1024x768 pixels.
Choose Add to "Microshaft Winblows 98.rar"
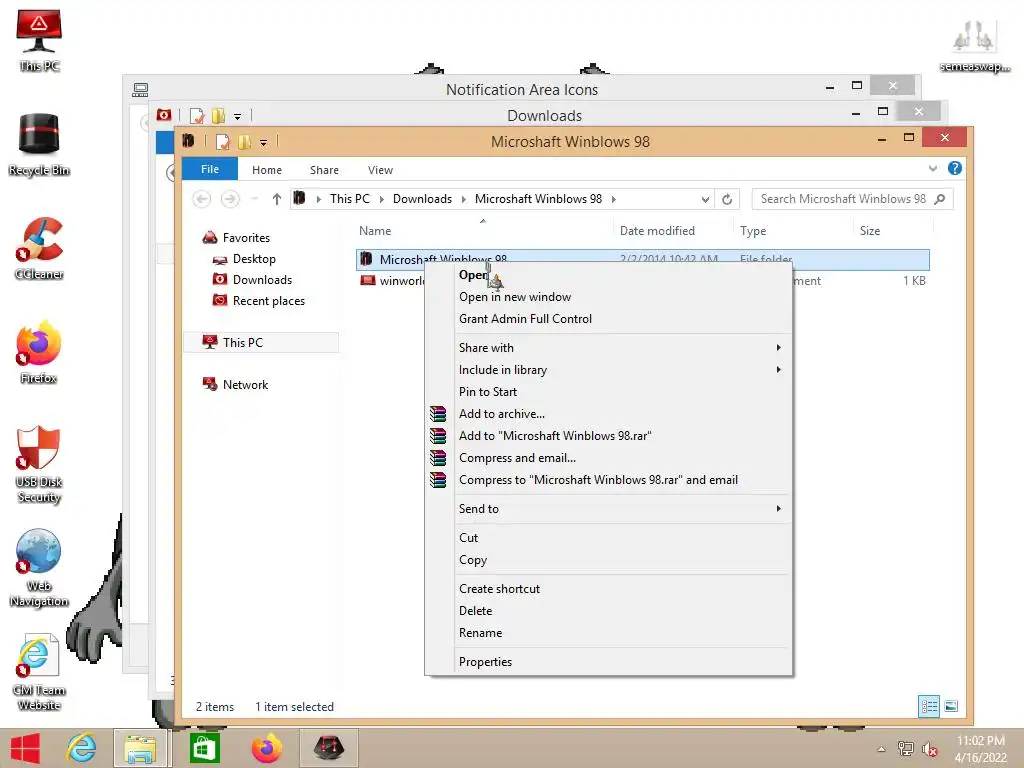(609, 436)
